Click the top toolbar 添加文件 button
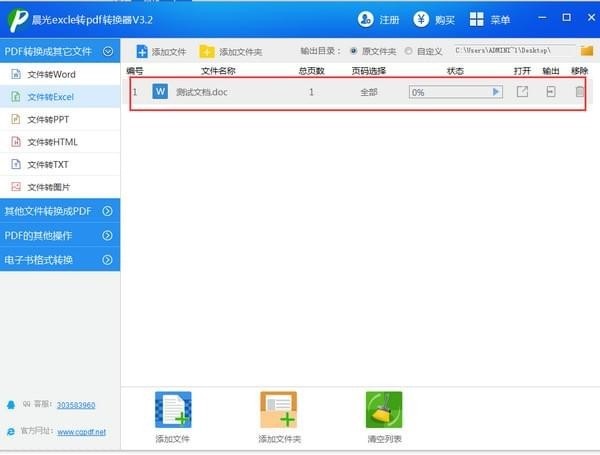 click(x=161, y=51)
